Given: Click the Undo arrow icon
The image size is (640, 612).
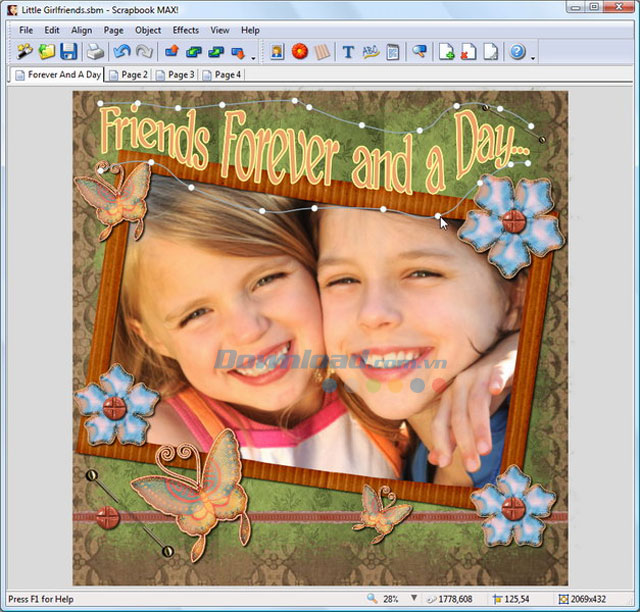Looking at the screenshot, I should pos(121,52).
